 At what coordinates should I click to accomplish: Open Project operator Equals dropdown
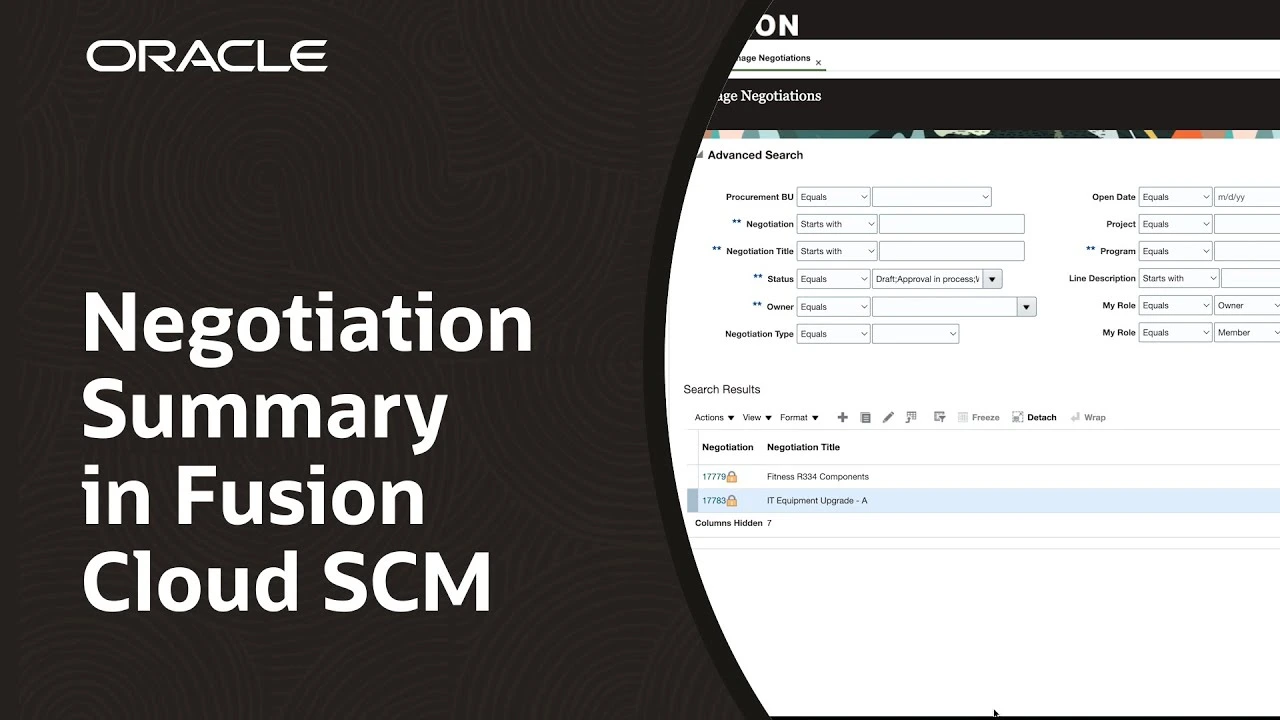[1175, 224]
